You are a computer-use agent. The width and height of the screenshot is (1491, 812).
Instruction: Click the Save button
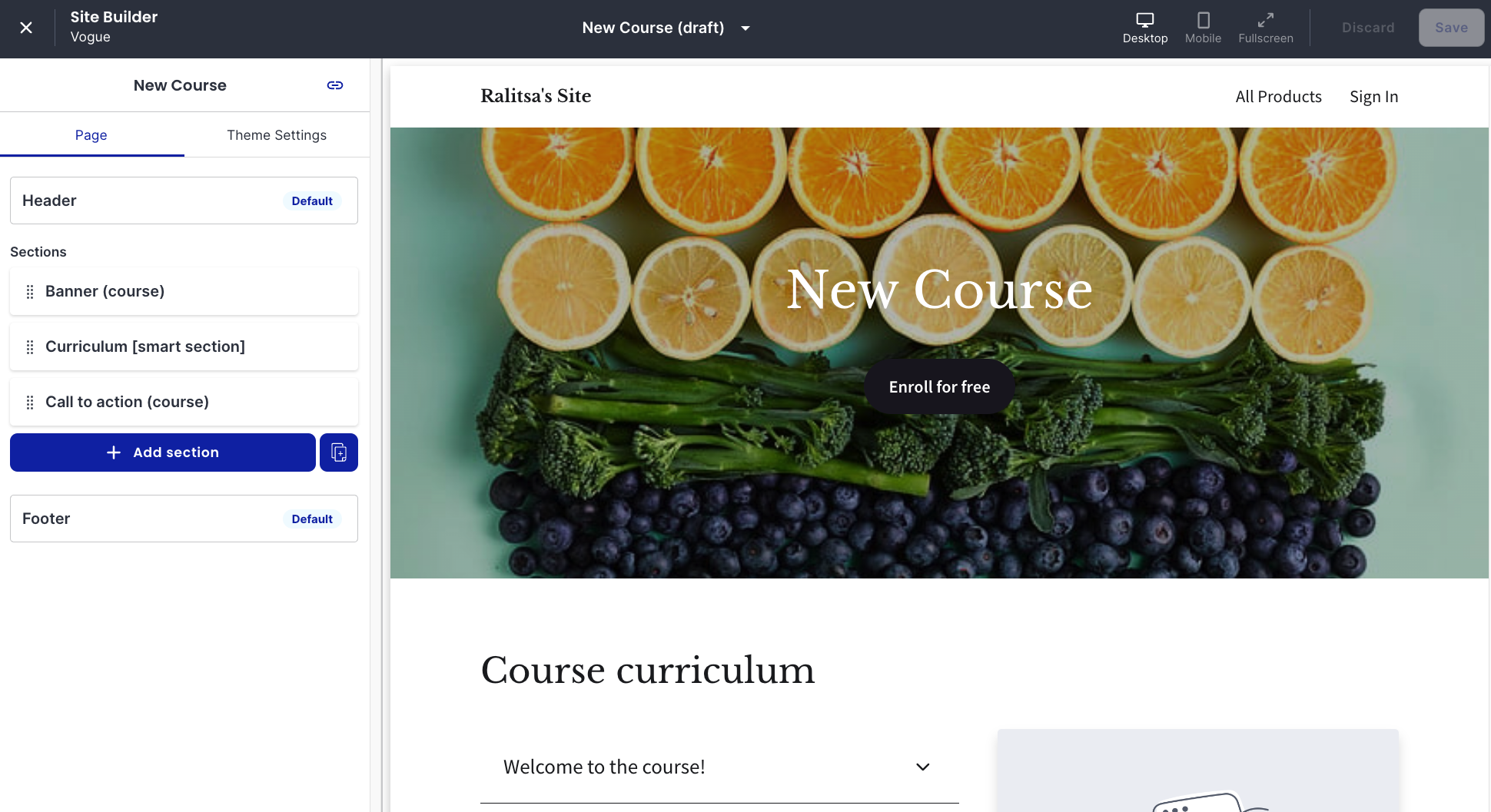(1451, 28)
